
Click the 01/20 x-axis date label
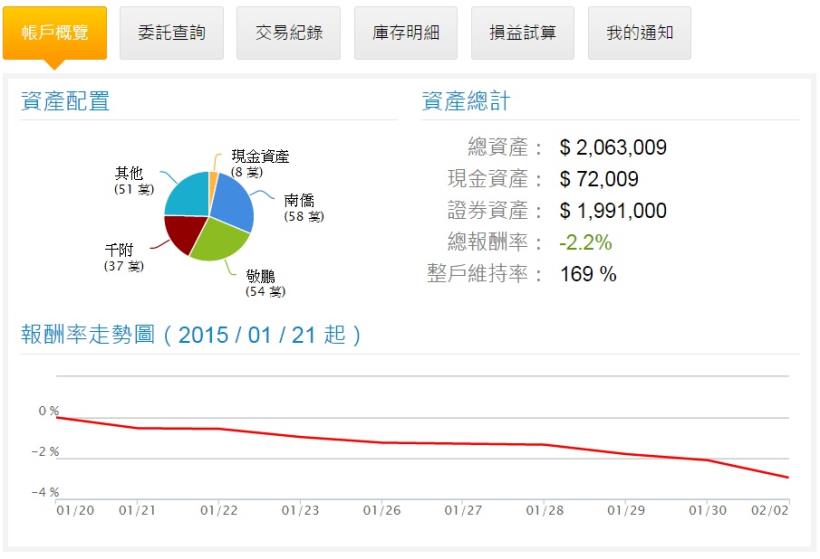pos(75,510)
